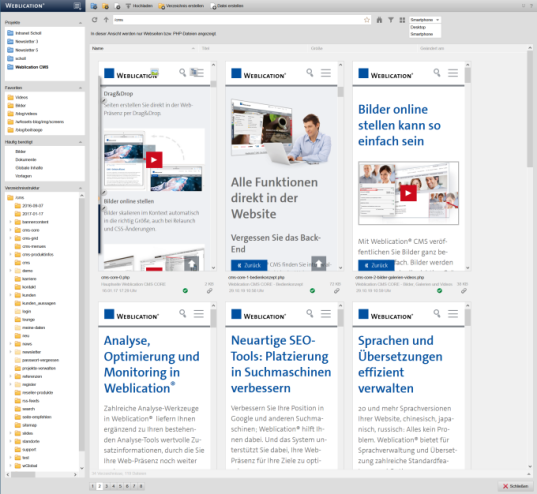Screen dimensions: 537x494
Task: Go to page 2 in pagination
Action: pyautogui.click(x=100, y=486)
